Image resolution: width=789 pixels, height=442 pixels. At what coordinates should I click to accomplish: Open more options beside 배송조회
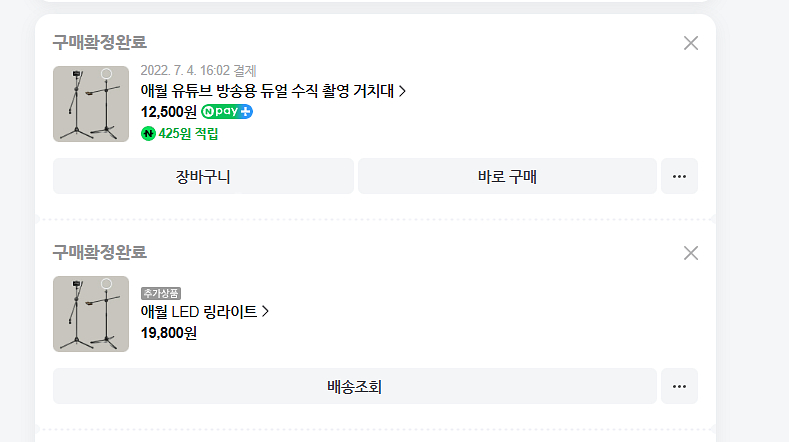click(x=679, y=386)
